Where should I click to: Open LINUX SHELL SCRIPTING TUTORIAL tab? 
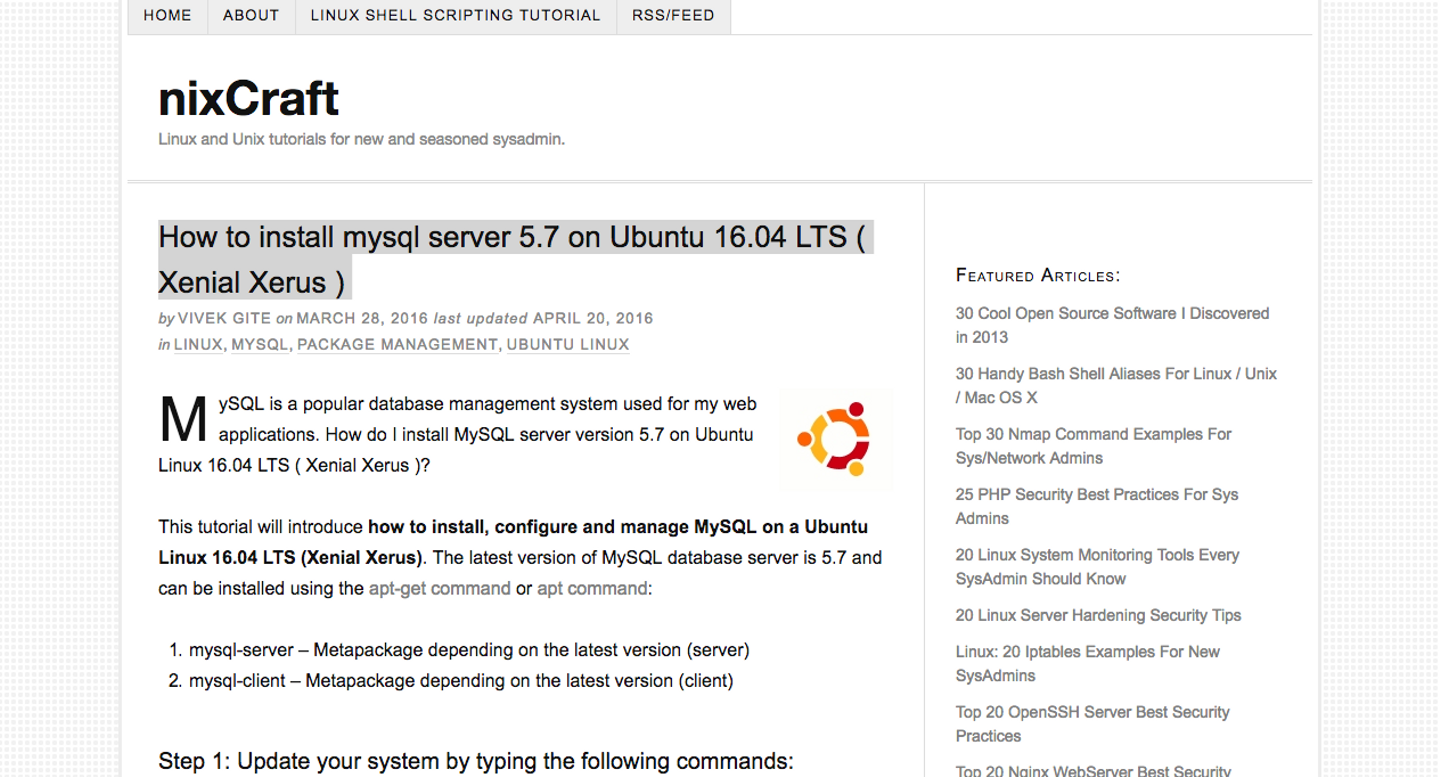click(456, 16)
